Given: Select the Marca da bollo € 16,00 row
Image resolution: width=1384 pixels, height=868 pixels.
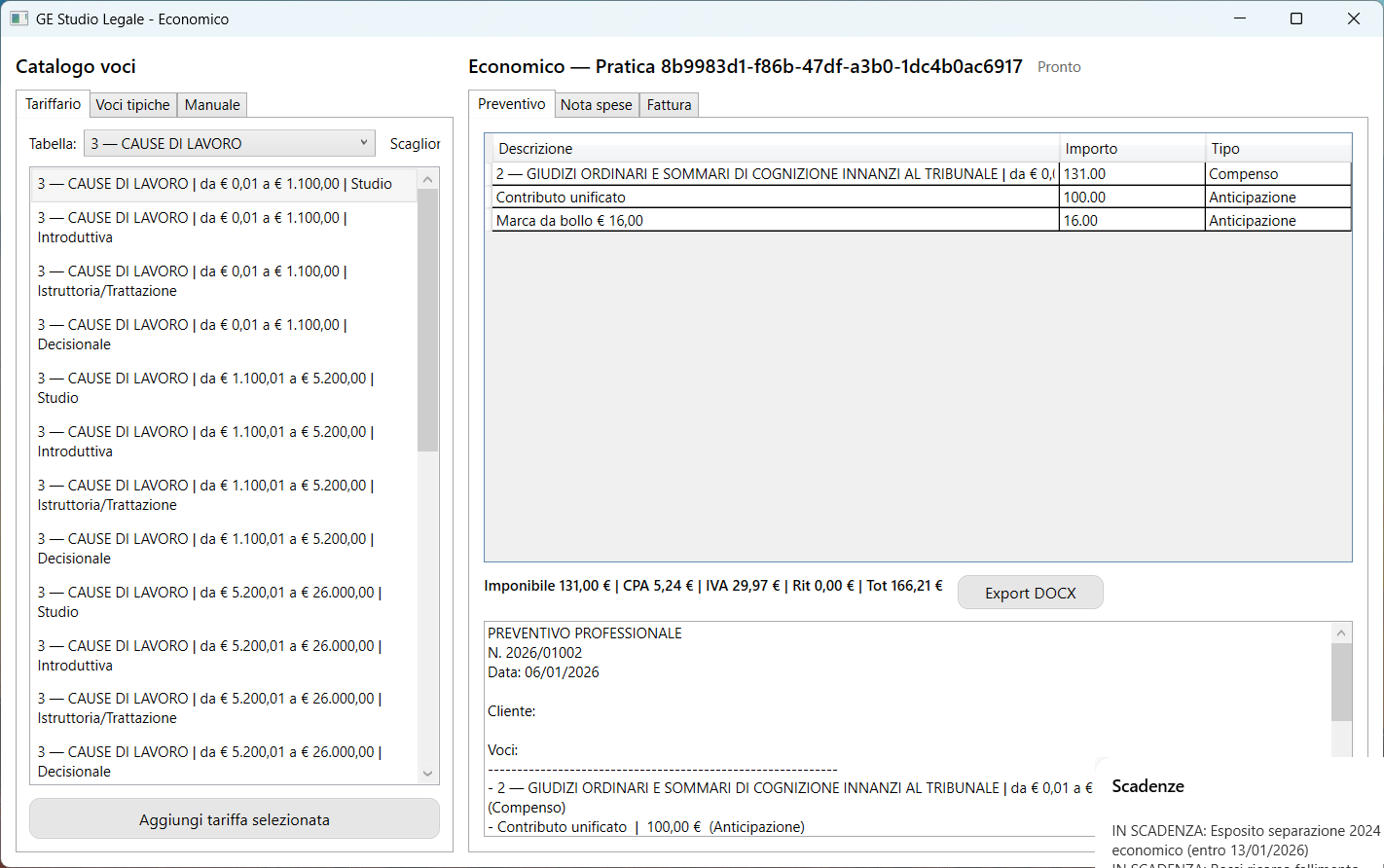Looking at the screenshot, I should 774,221.
